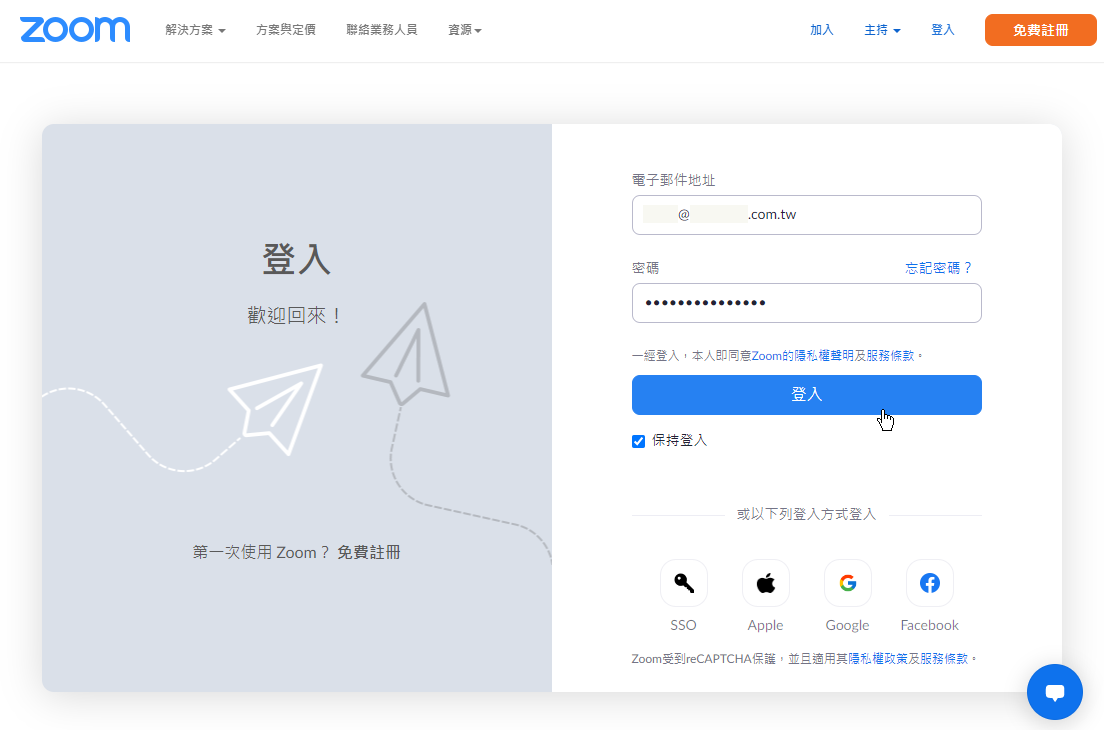
Task: Open the 忘記密碼 link
Action: point(938,267)
